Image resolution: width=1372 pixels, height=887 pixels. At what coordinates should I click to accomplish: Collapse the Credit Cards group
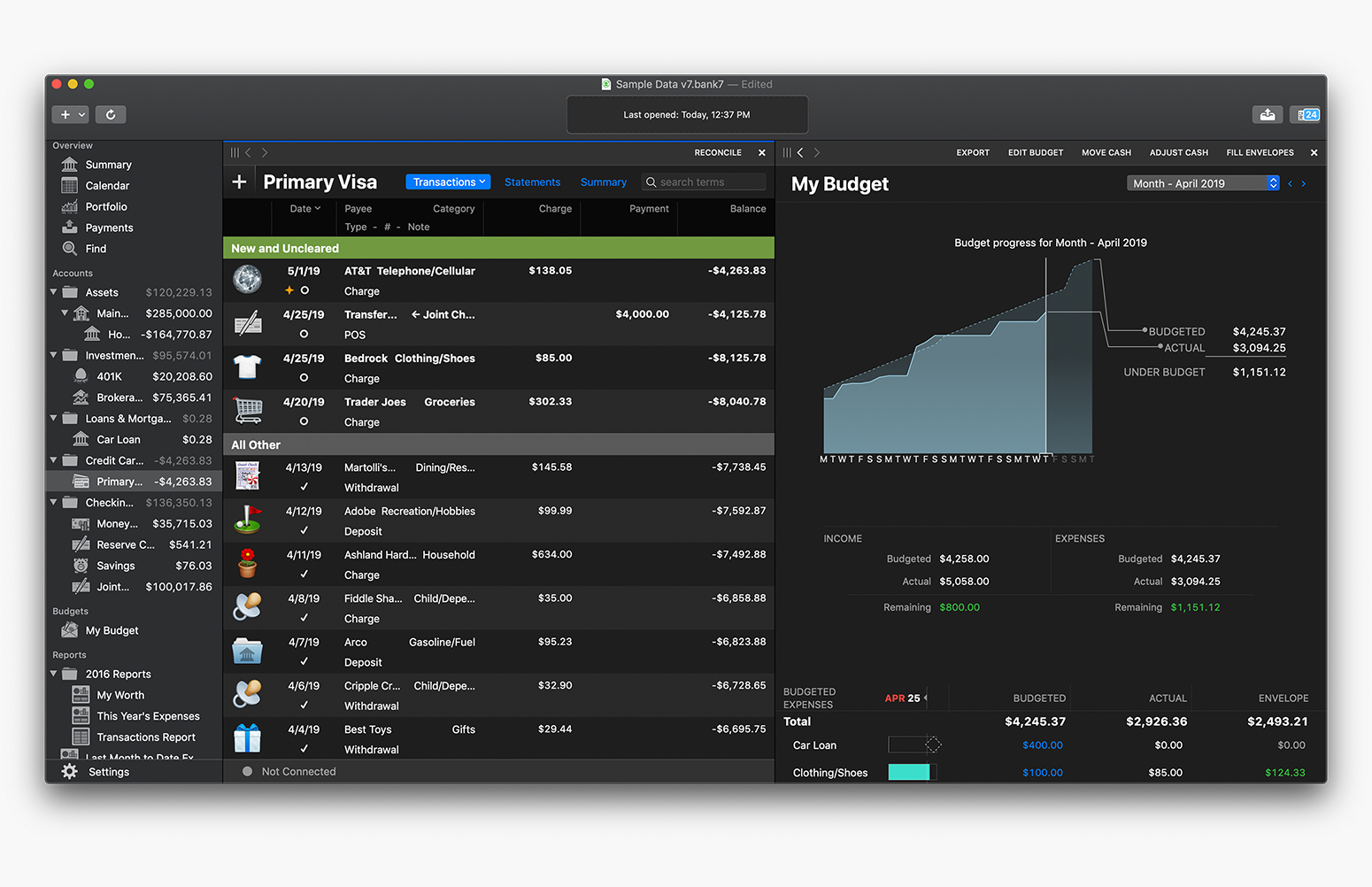point(53,460)
